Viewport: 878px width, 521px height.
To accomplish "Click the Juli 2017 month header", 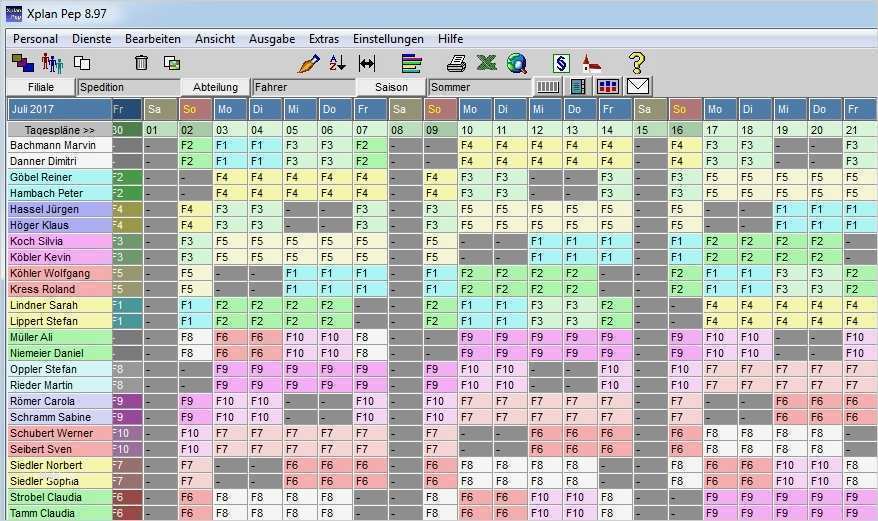I will coord(59,109).
